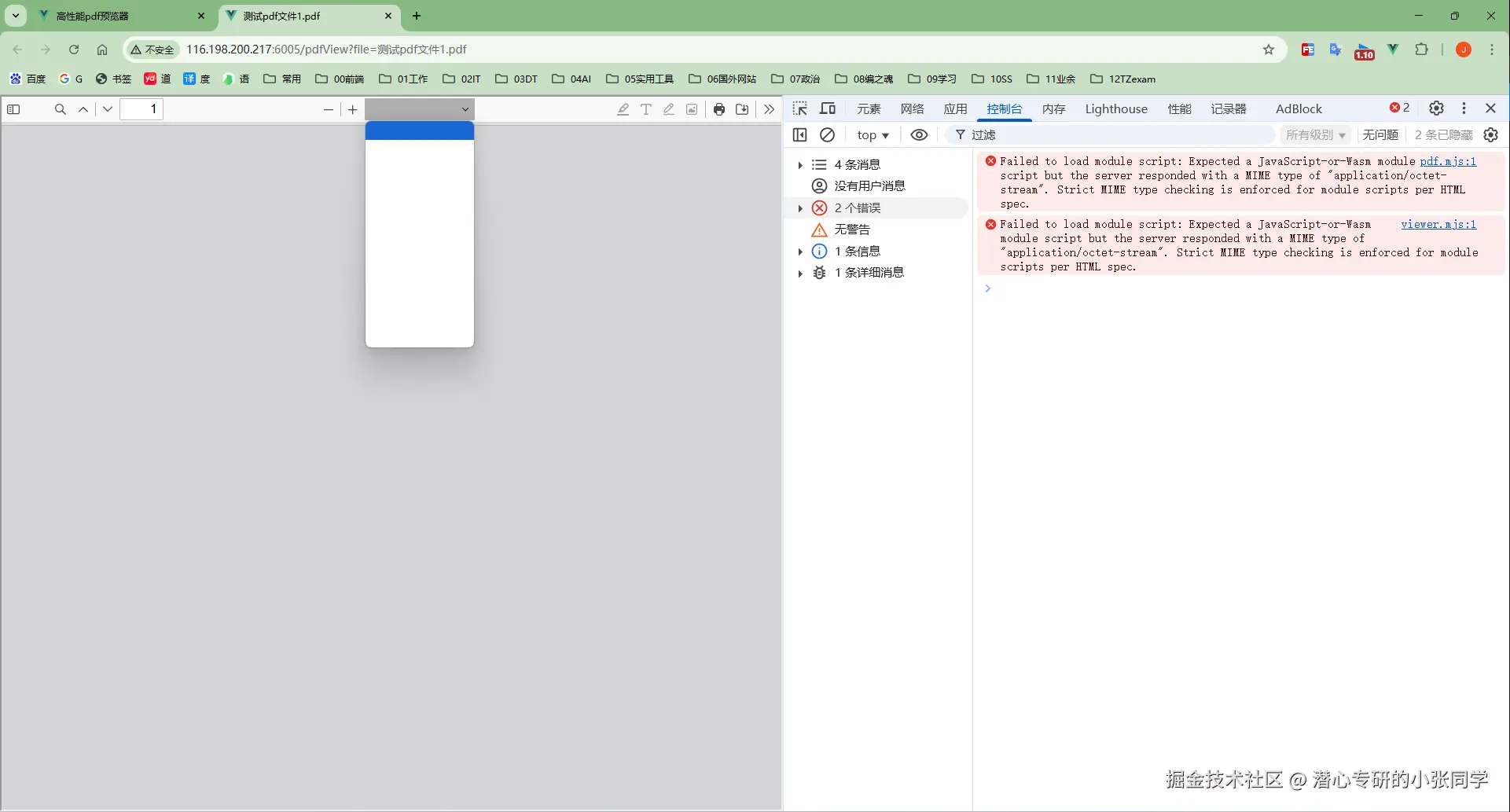Click the 不安全 site info chip
This screenshot has height=812, width=1510.
coord(152,50)
